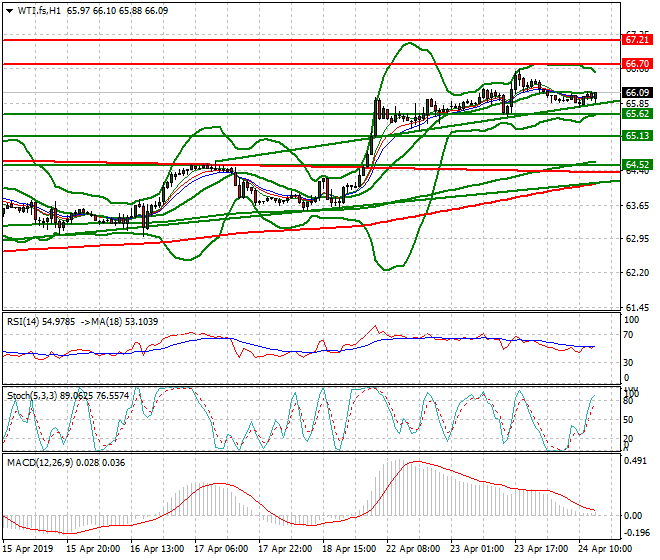Click the MACD scale value 0.491
The image size is (660, 560).
(635, 461)
